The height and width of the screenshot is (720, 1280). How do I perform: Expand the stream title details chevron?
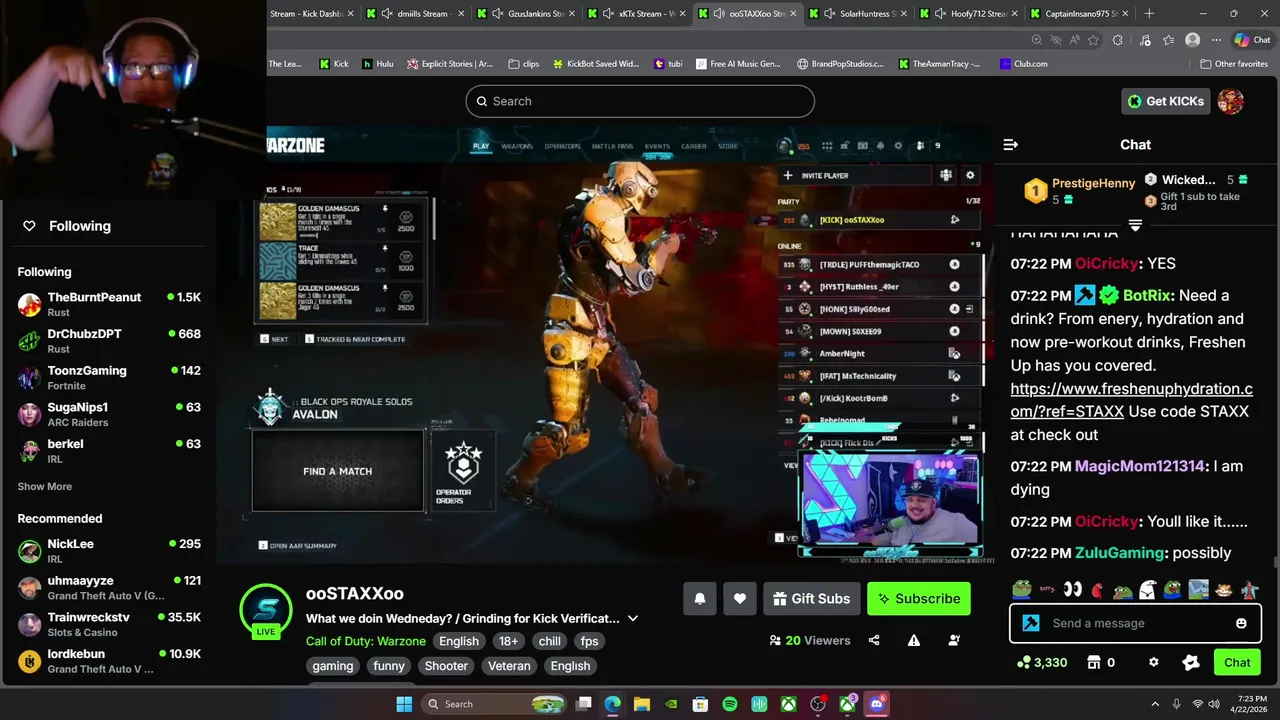pyautogui.click(x=632, y=618)
